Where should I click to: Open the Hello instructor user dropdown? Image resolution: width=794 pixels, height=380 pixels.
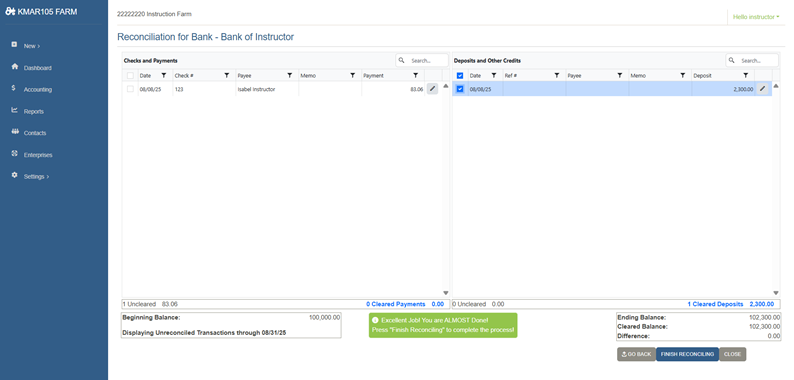point(756,17)
